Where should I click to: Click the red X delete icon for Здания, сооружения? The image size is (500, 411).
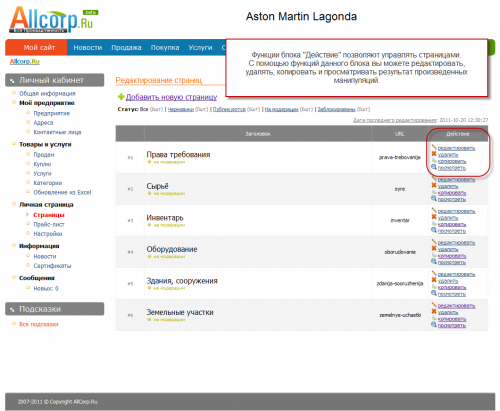coord(434,280)
